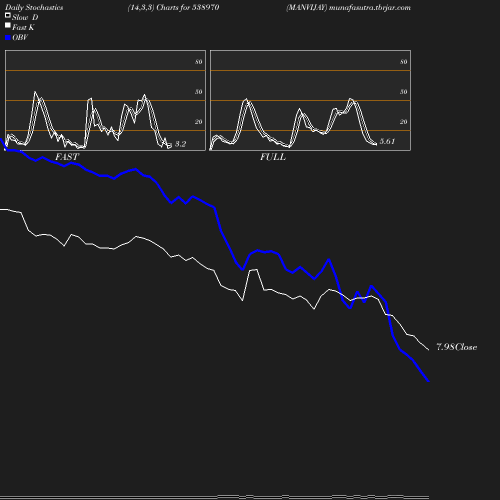Click '(14,3,3) Charts for 538970' heading
The width and height of the screenshot is (500, 500).
click(x=173, y=7)
